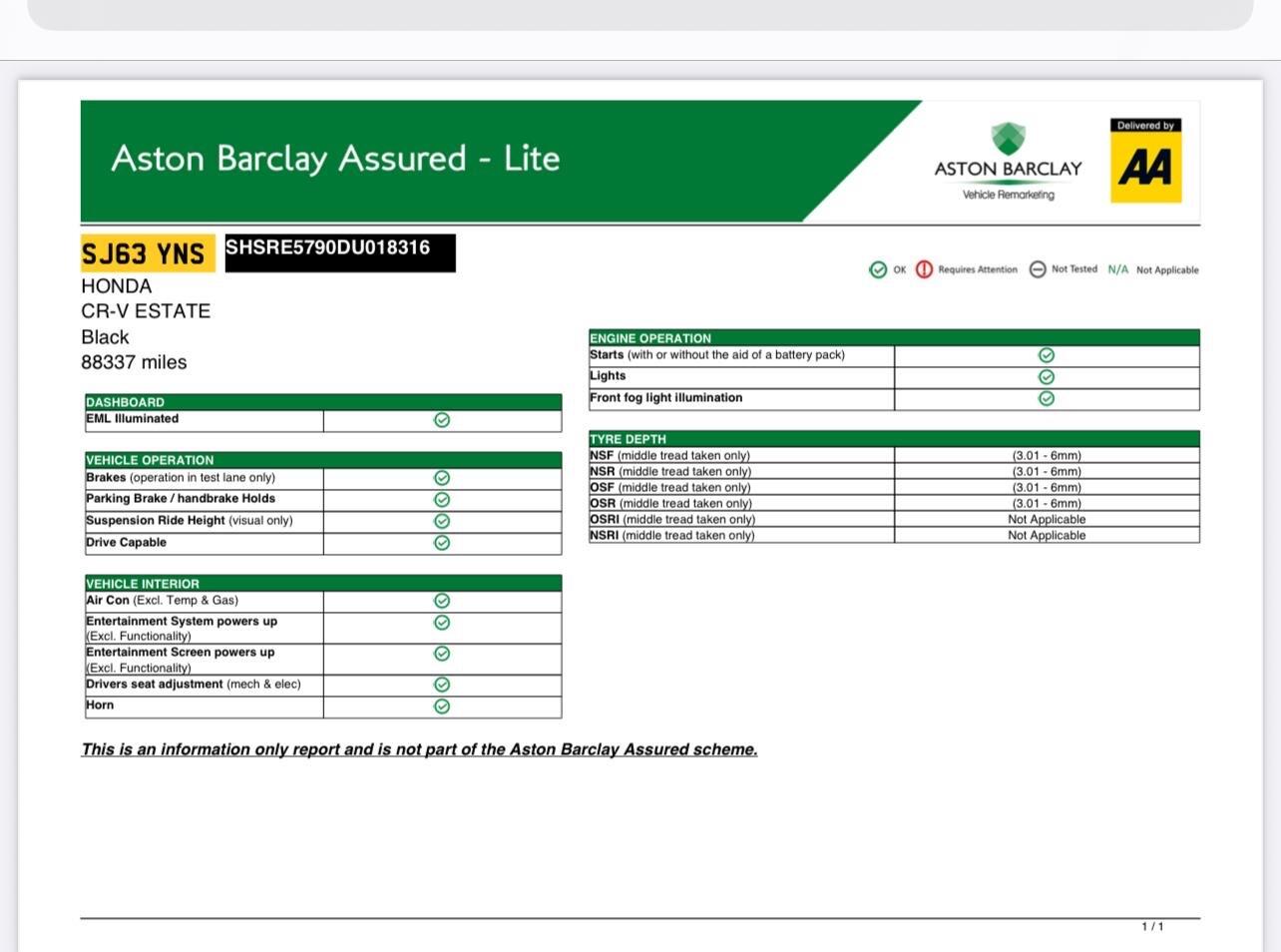Click the Parking Brake check mark
The image size is (1281, 952).
tap(442, 500)
